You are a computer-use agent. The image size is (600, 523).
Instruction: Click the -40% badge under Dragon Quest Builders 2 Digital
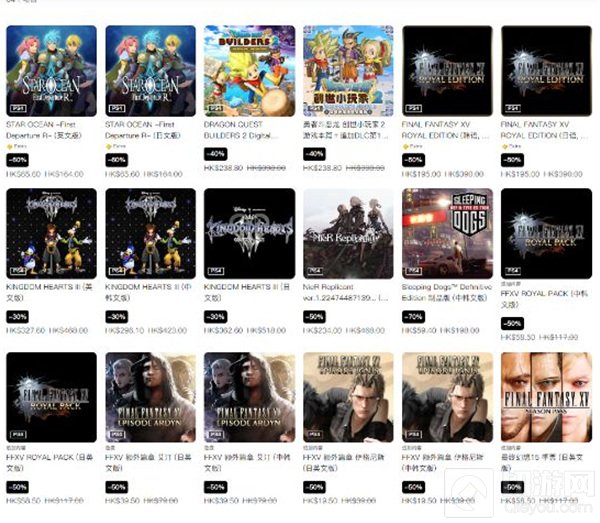point(215,154)
